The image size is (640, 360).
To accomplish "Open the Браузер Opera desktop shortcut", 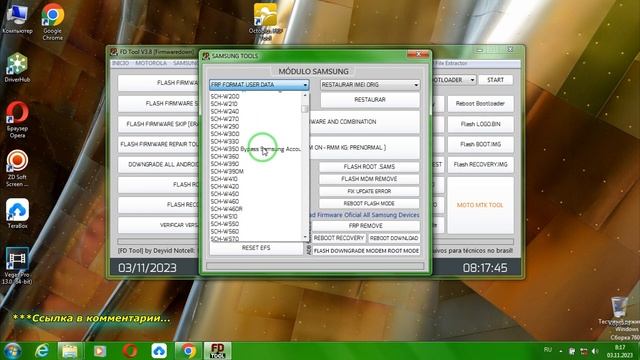I will pos(17,120).
